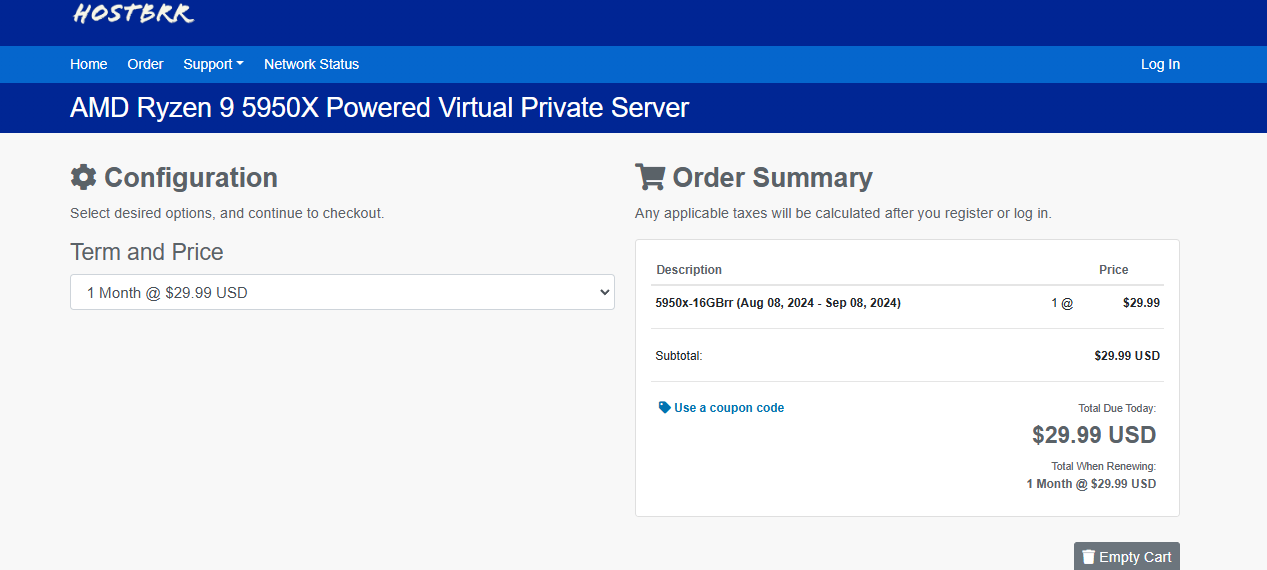Click the large $29.99 USD total due

tap(1094, 435)
